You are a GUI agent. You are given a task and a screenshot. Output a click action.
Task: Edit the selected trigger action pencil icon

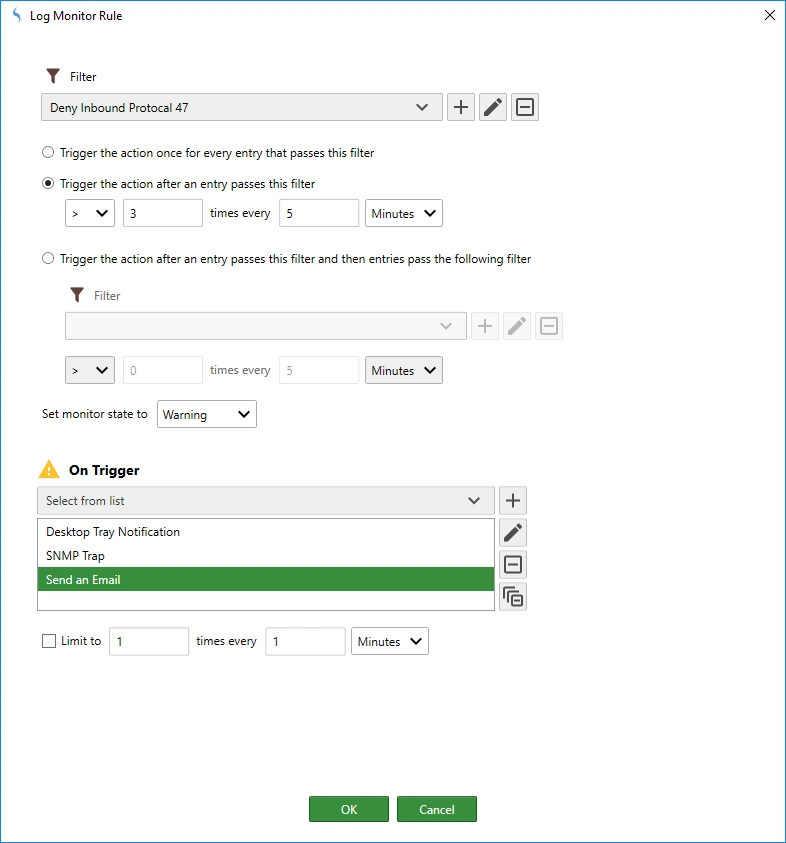click(513, 533)
